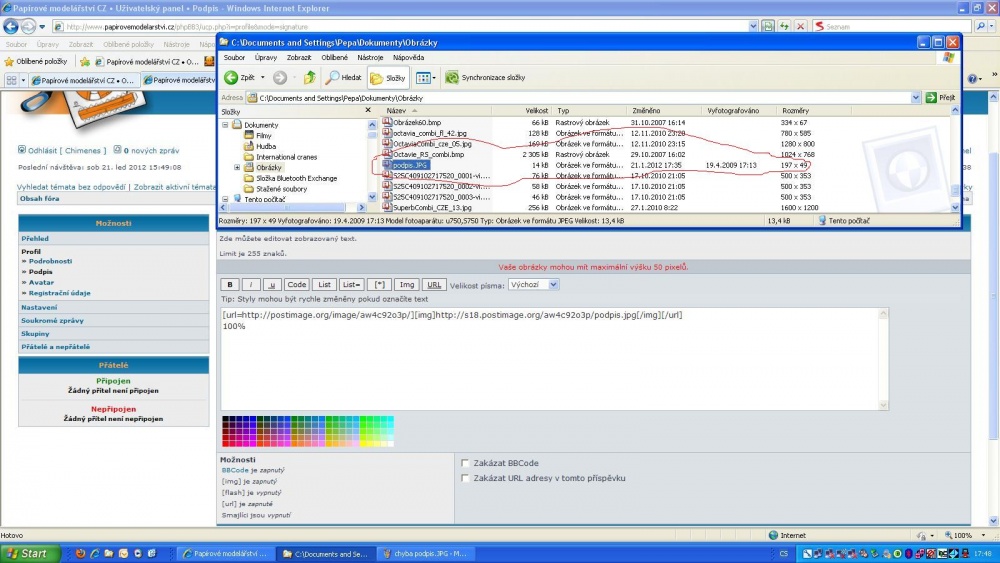Click the forward arrow in Explorer toolbar
1000x563 pixels.
[x=280, y=78]
